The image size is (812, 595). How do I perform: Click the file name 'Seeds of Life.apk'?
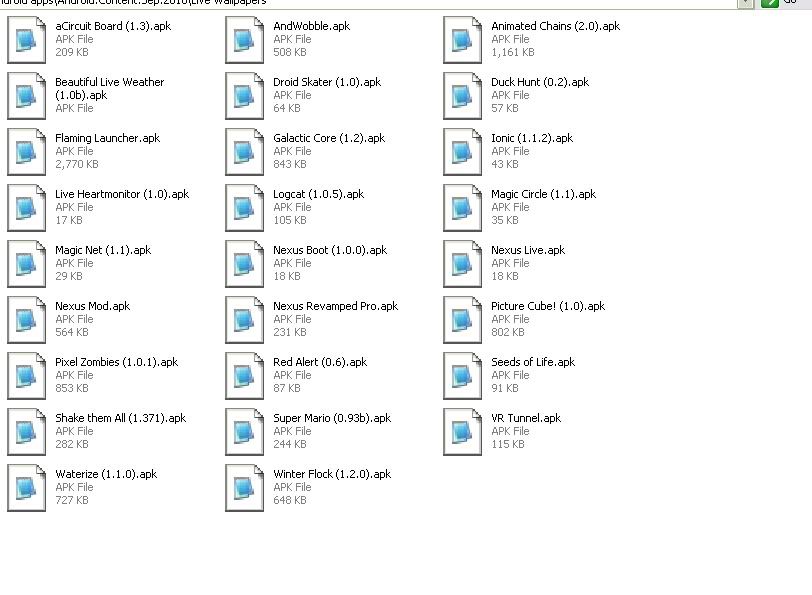coord(533,361)
